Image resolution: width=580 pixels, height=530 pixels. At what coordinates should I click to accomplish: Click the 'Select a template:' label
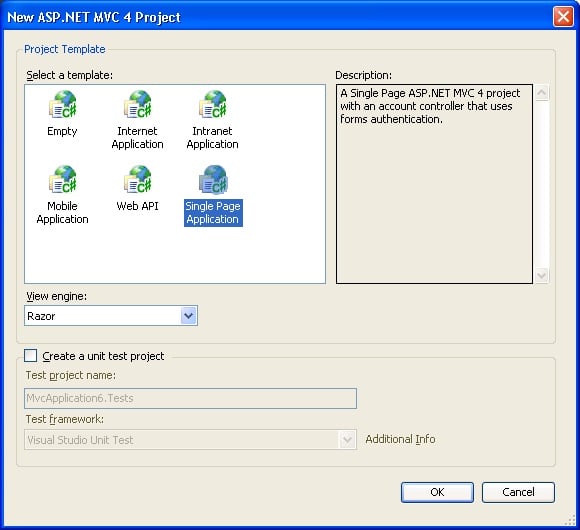coord(70,75)
